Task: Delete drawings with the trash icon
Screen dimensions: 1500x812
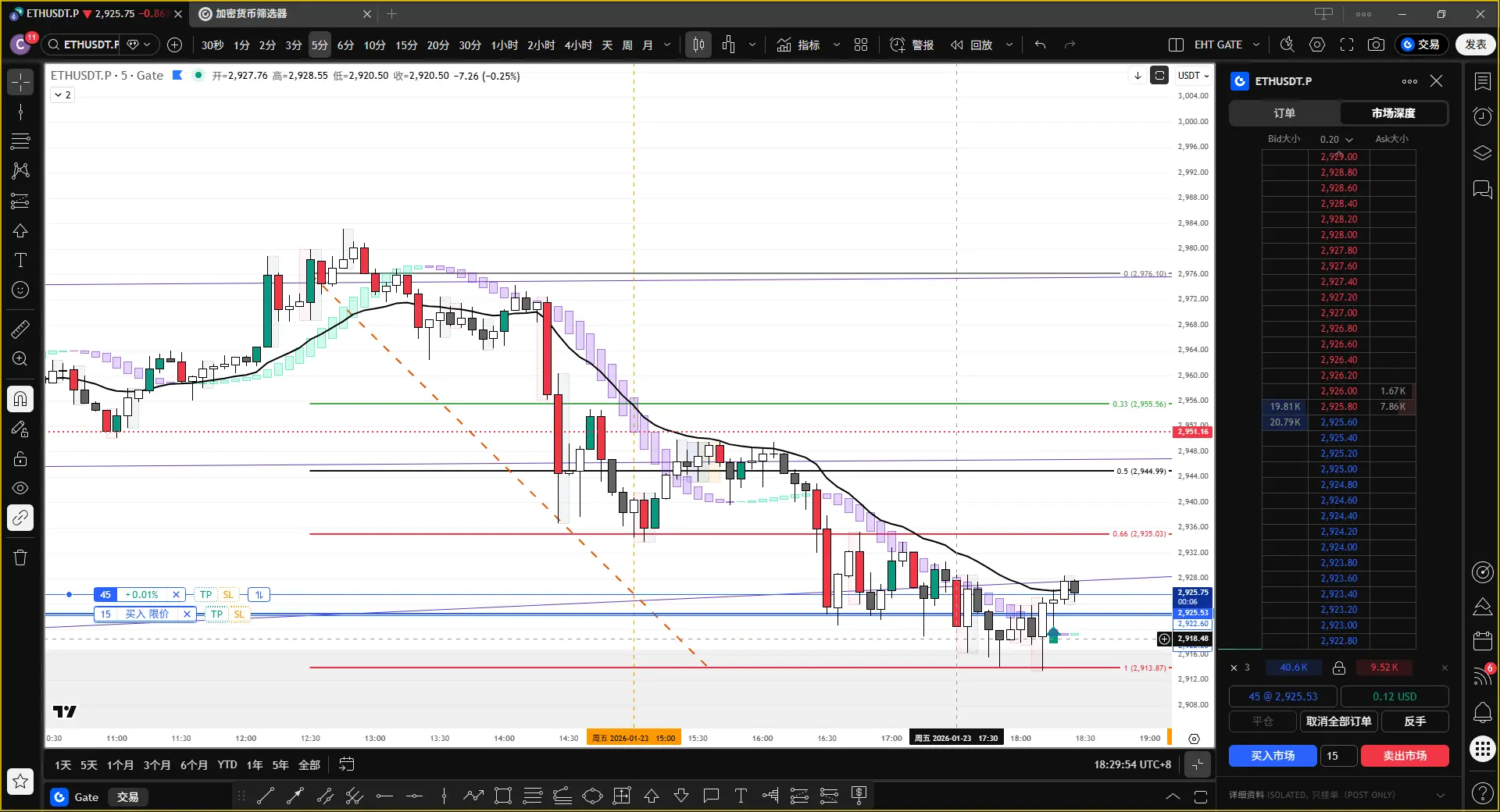Action: click(20, 557)
